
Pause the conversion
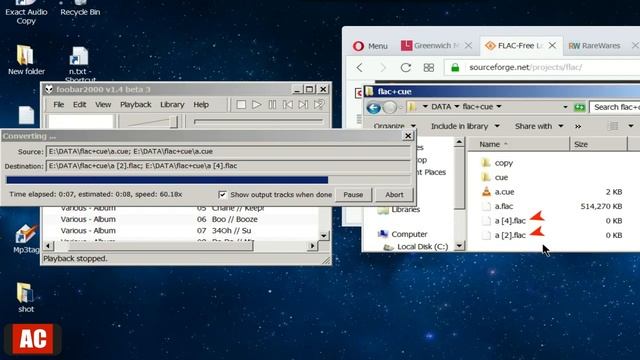(x=353, y=195)
